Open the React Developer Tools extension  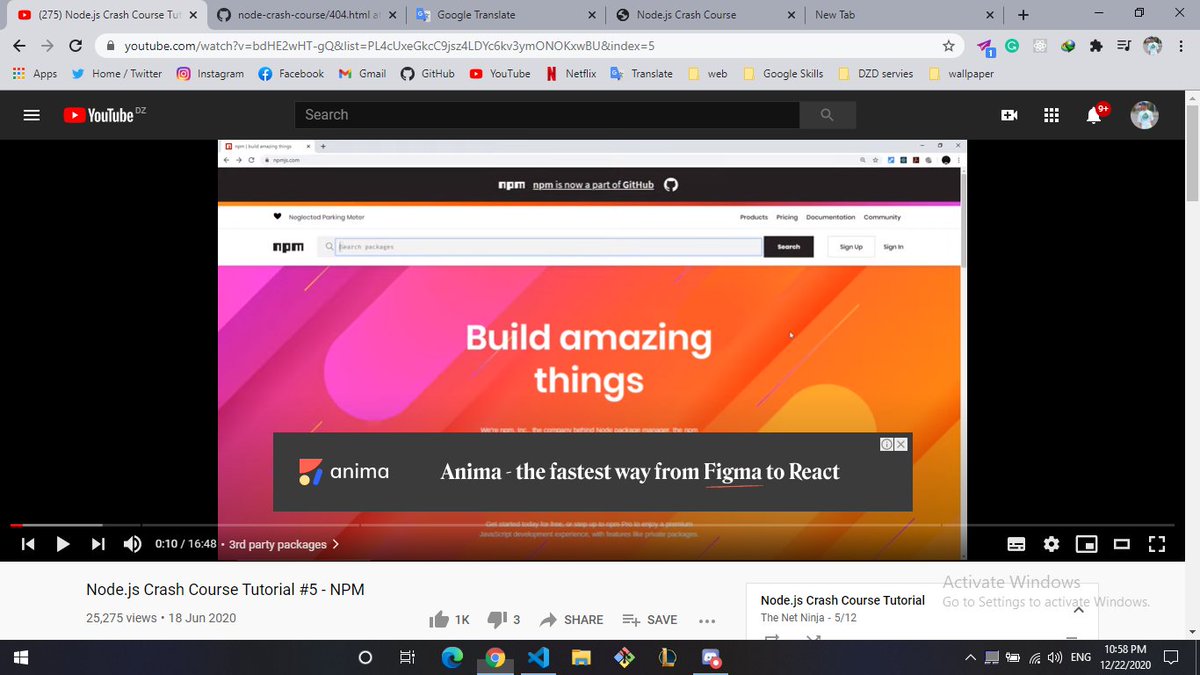[x=1041, y=45]
